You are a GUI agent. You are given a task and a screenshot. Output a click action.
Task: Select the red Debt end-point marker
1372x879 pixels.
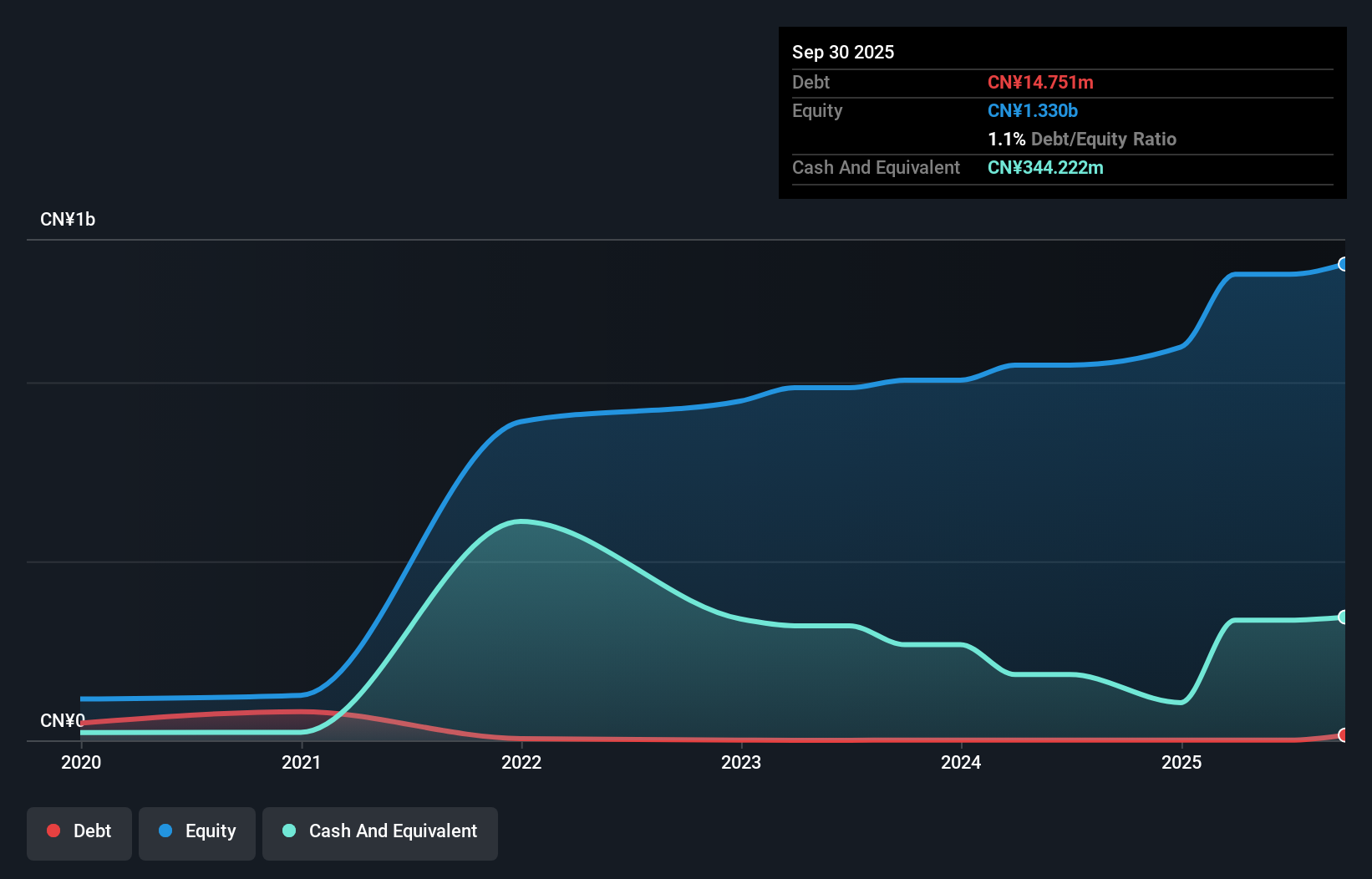[x=1343, y=735]
